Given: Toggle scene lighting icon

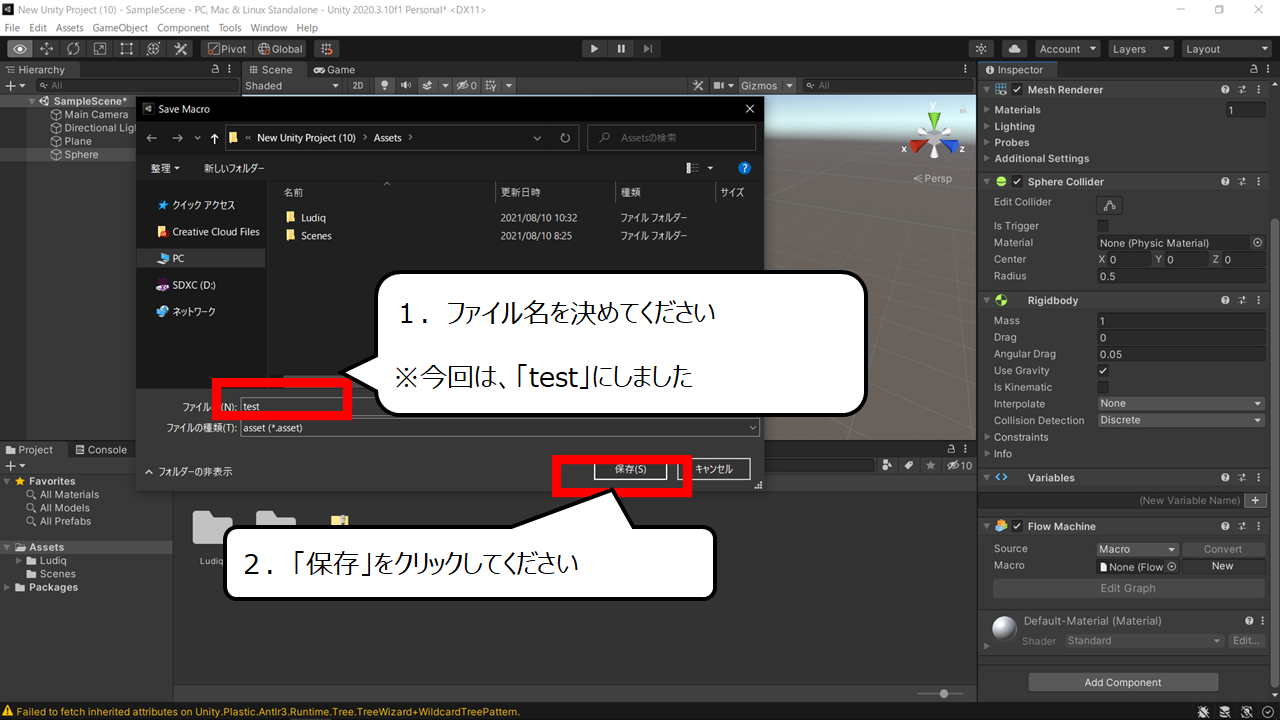Looking at the screenshot, I should 384,86.
